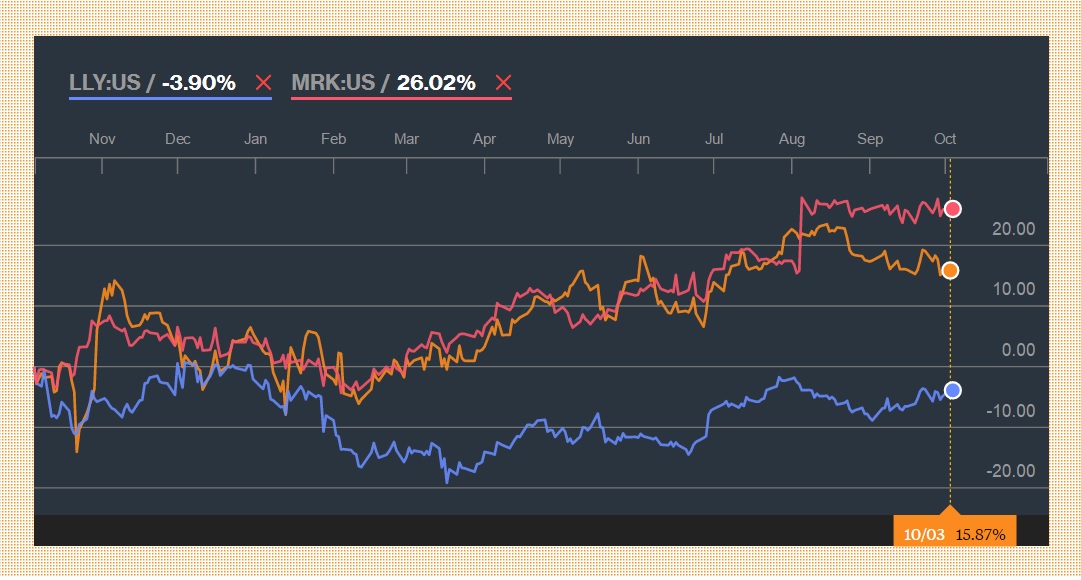
Task: Click the Jan label on time axis
Action: tap(255, 139)
